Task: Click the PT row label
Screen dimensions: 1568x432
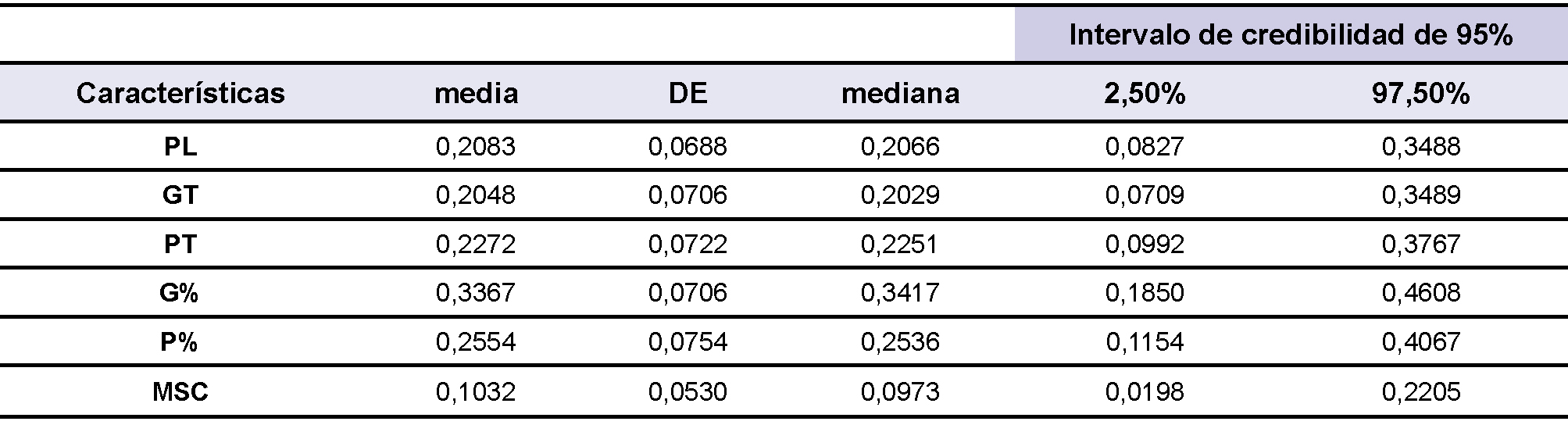Action: pyautogui.click(x=180, y=245)
